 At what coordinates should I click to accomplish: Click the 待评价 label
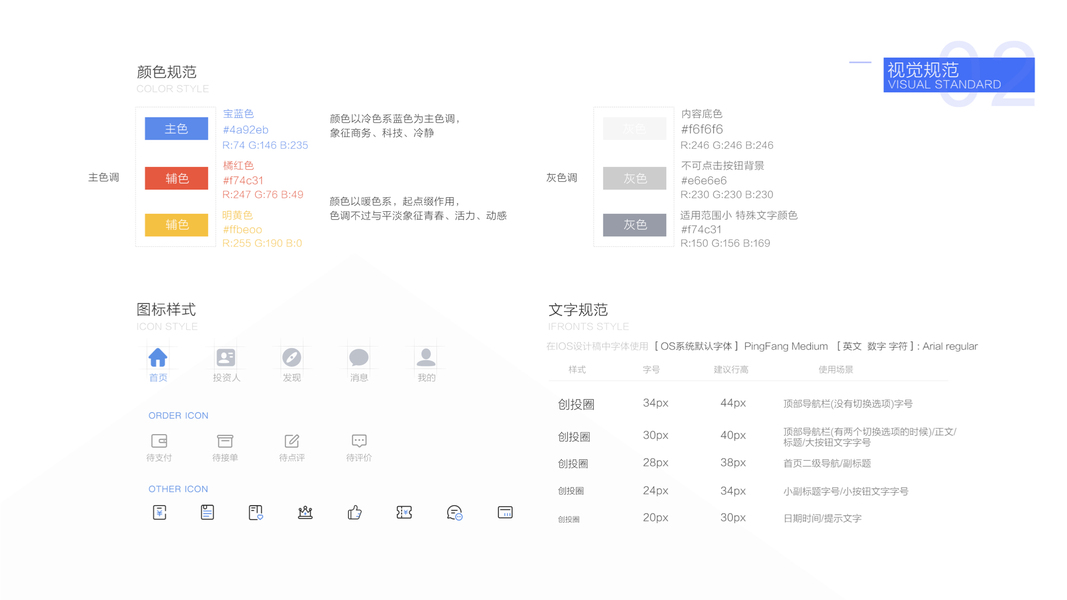(359, 458)
